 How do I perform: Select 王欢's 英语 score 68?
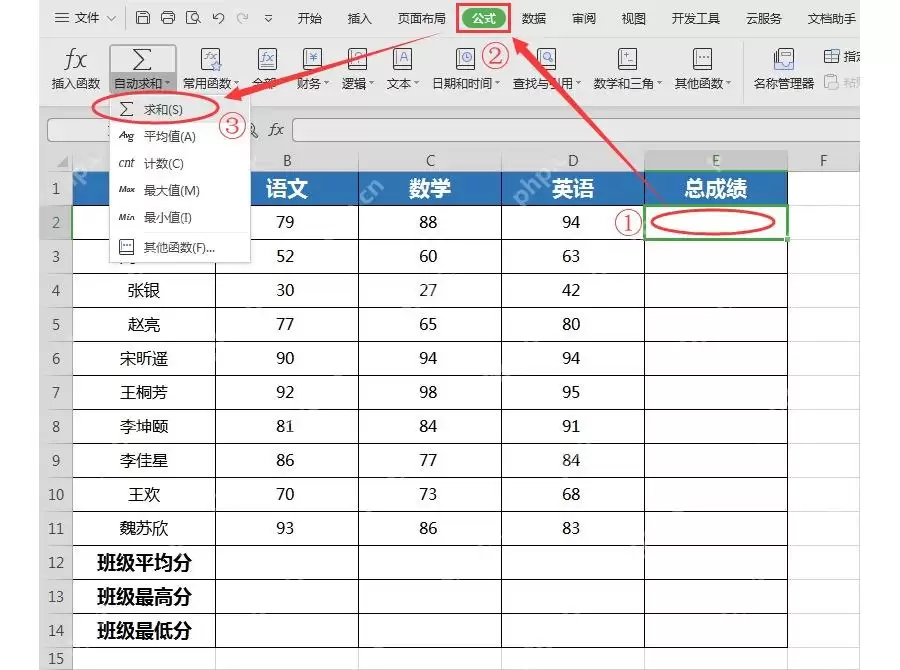[x=572, y=494]
